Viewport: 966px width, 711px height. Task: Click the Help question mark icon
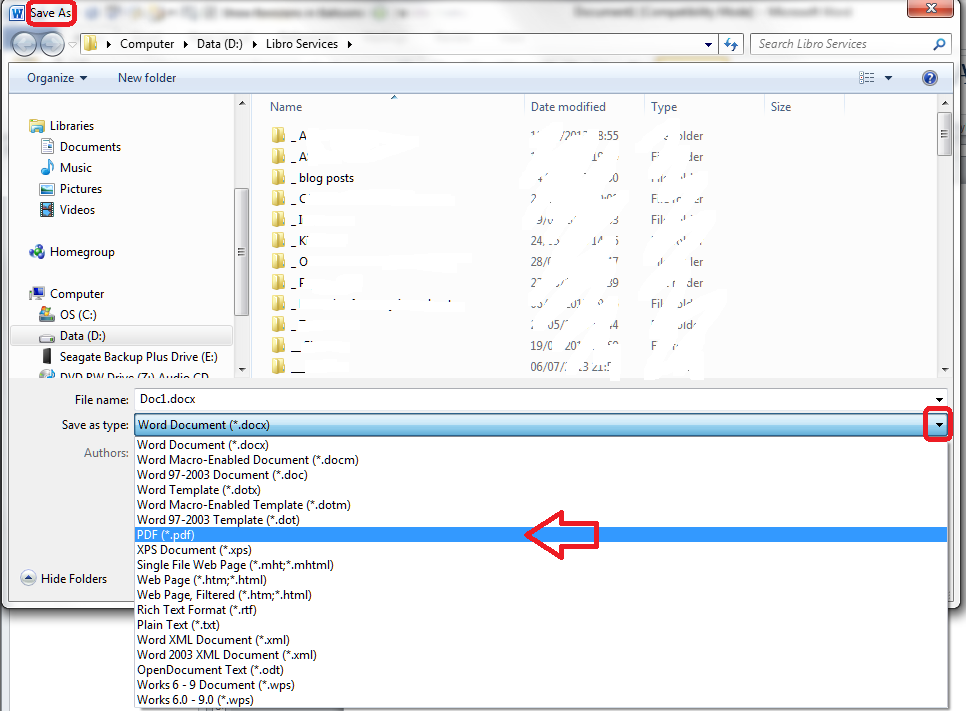(x=929, y=78)
